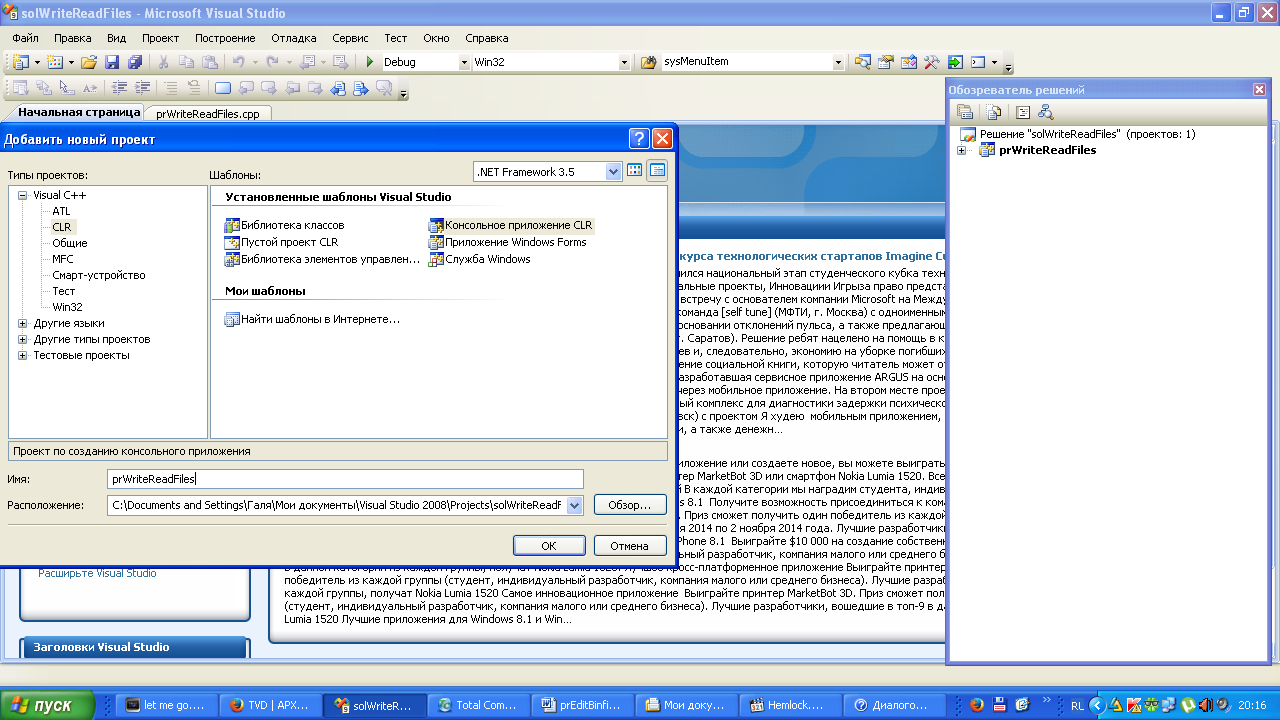Click Find in Files icon beside sysMenuItem
Screen dimensions: 1280x720
click(x=648, y=62)
